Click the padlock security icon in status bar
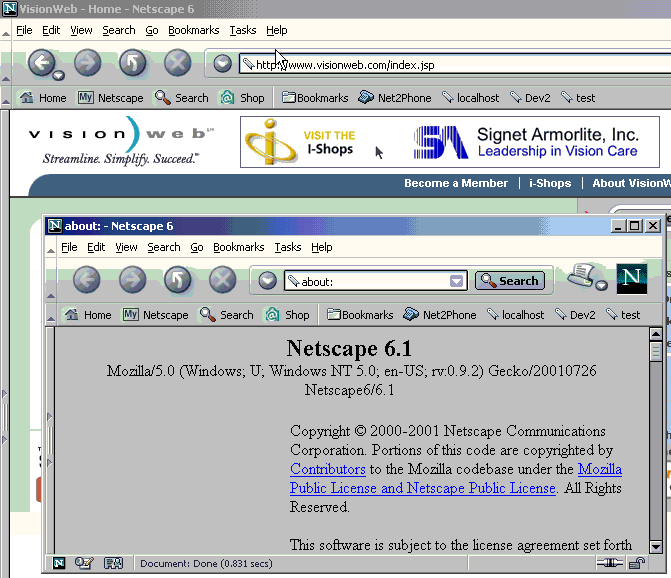This screenshot has height=578, width=671. [634, 564]
